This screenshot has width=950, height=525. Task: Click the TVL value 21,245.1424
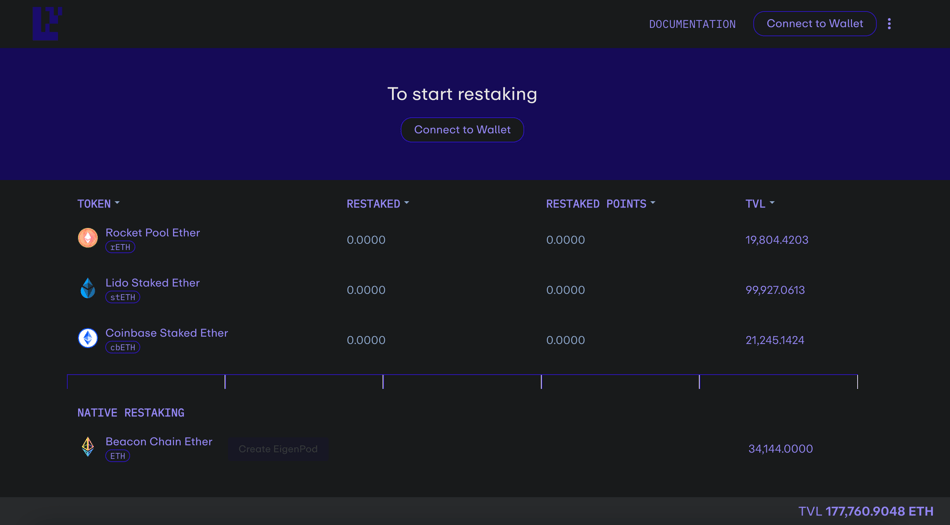coord(774,340)
